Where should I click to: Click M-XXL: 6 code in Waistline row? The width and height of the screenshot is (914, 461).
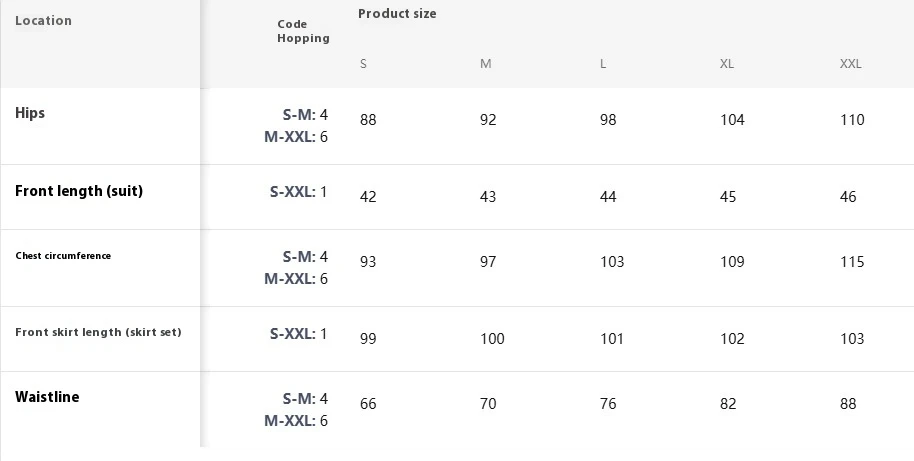pyautogui.click(x=296, y=421)
